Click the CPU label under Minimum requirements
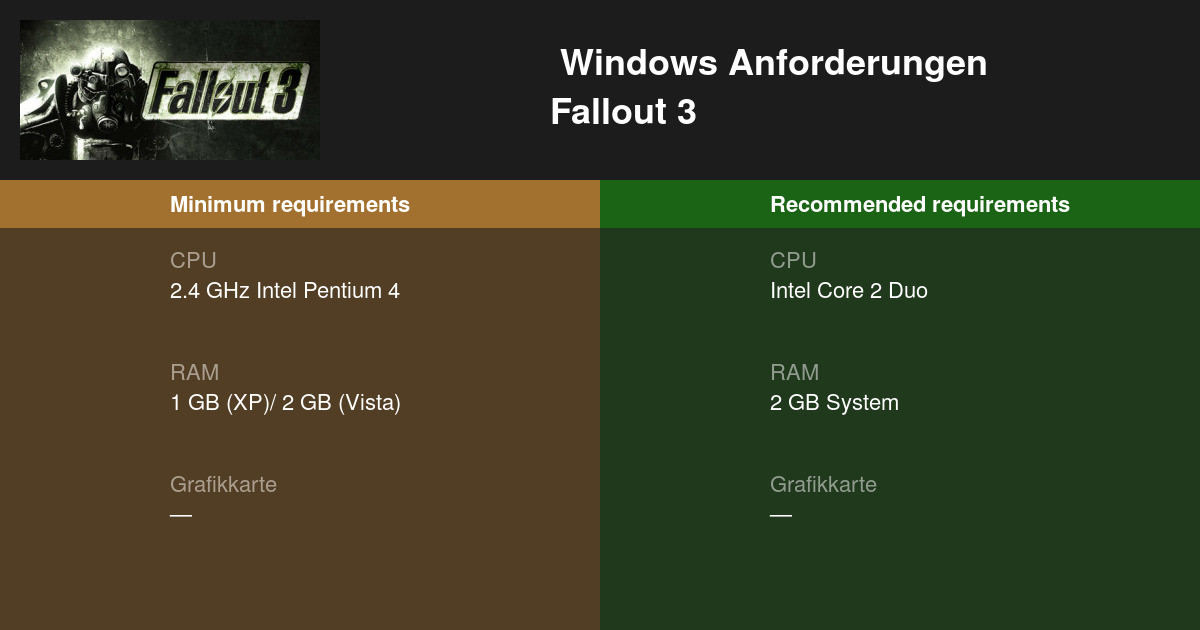The width and height of the screenshot is (1200, 630). point(193,260)
